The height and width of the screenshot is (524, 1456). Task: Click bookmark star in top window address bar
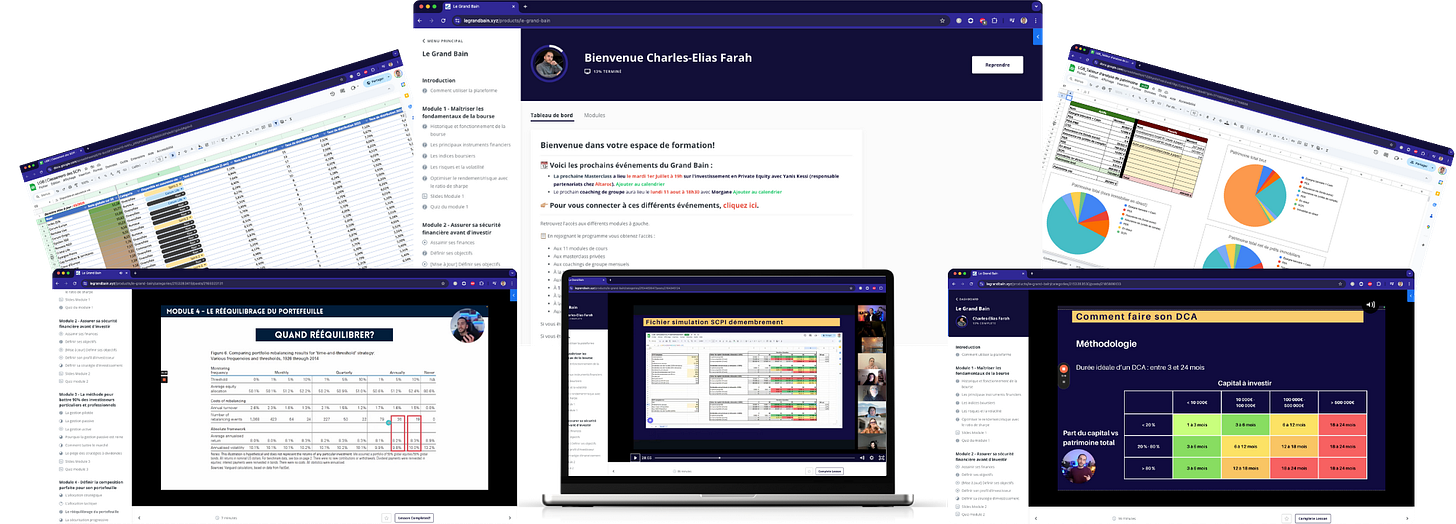pos(942,20)
